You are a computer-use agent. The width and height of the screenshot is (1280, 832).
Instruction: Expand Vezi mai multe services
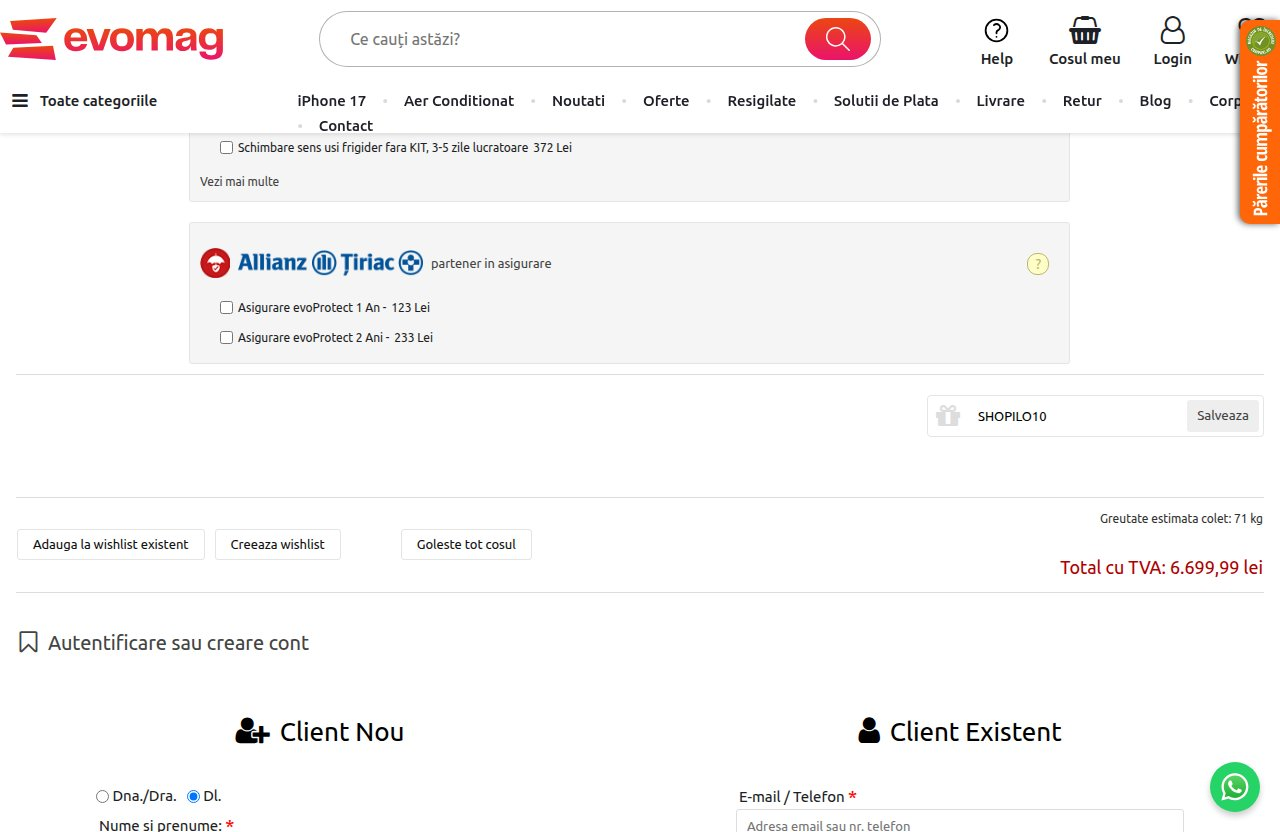click(x=239, y=182)
